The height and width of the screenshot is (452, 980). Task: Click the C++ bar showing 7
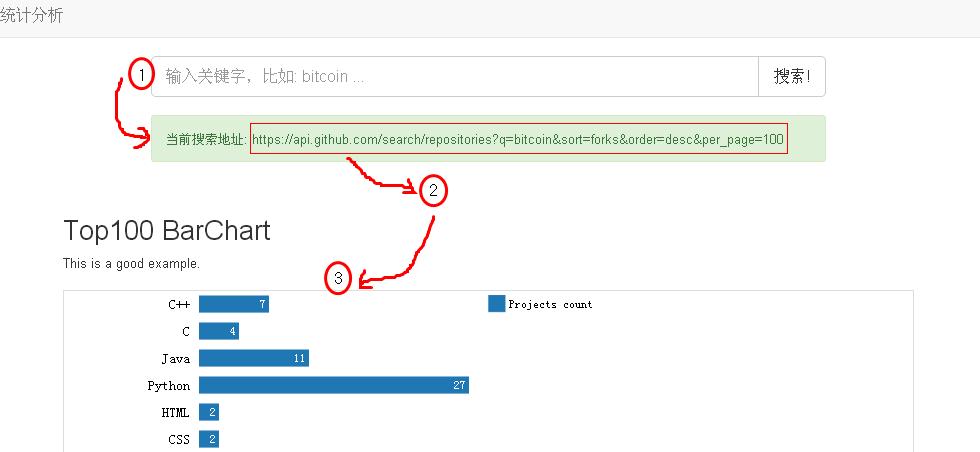pos(233,304)
